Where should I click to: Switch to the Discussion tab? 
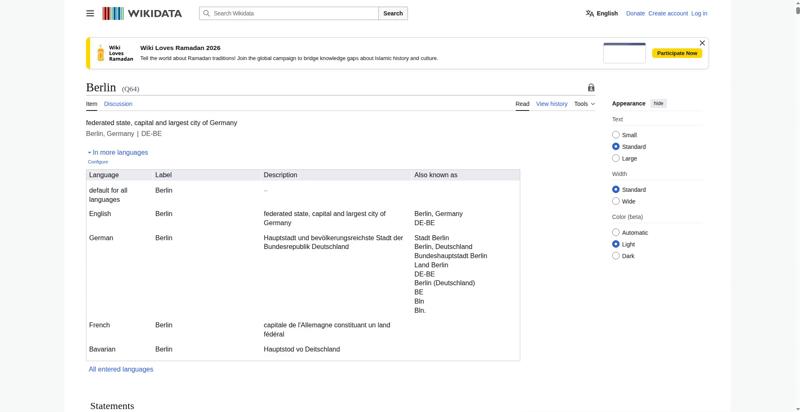118,104
